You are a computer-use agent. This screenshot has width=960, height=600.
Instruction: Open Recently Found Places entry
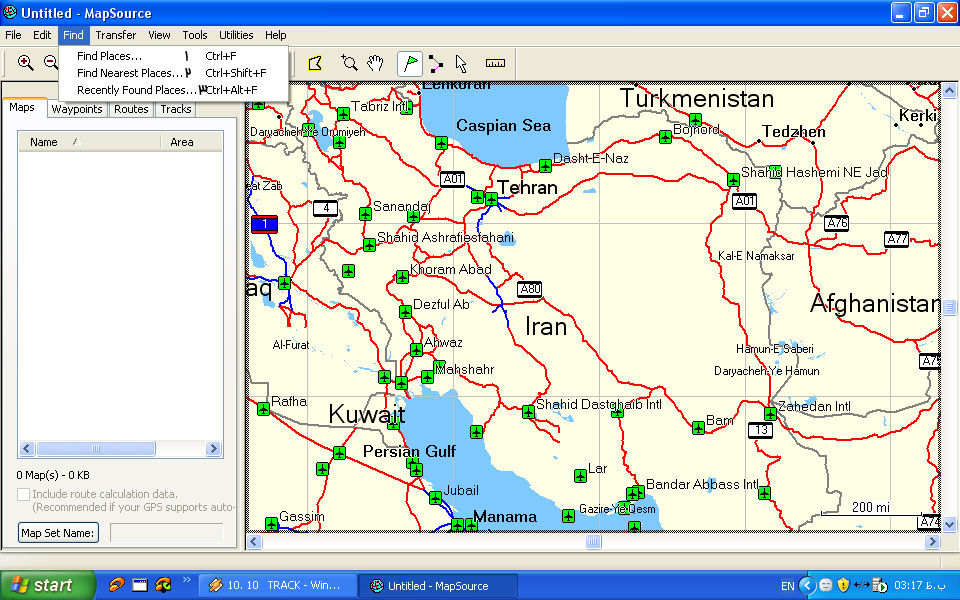click(x=135, y=90)
